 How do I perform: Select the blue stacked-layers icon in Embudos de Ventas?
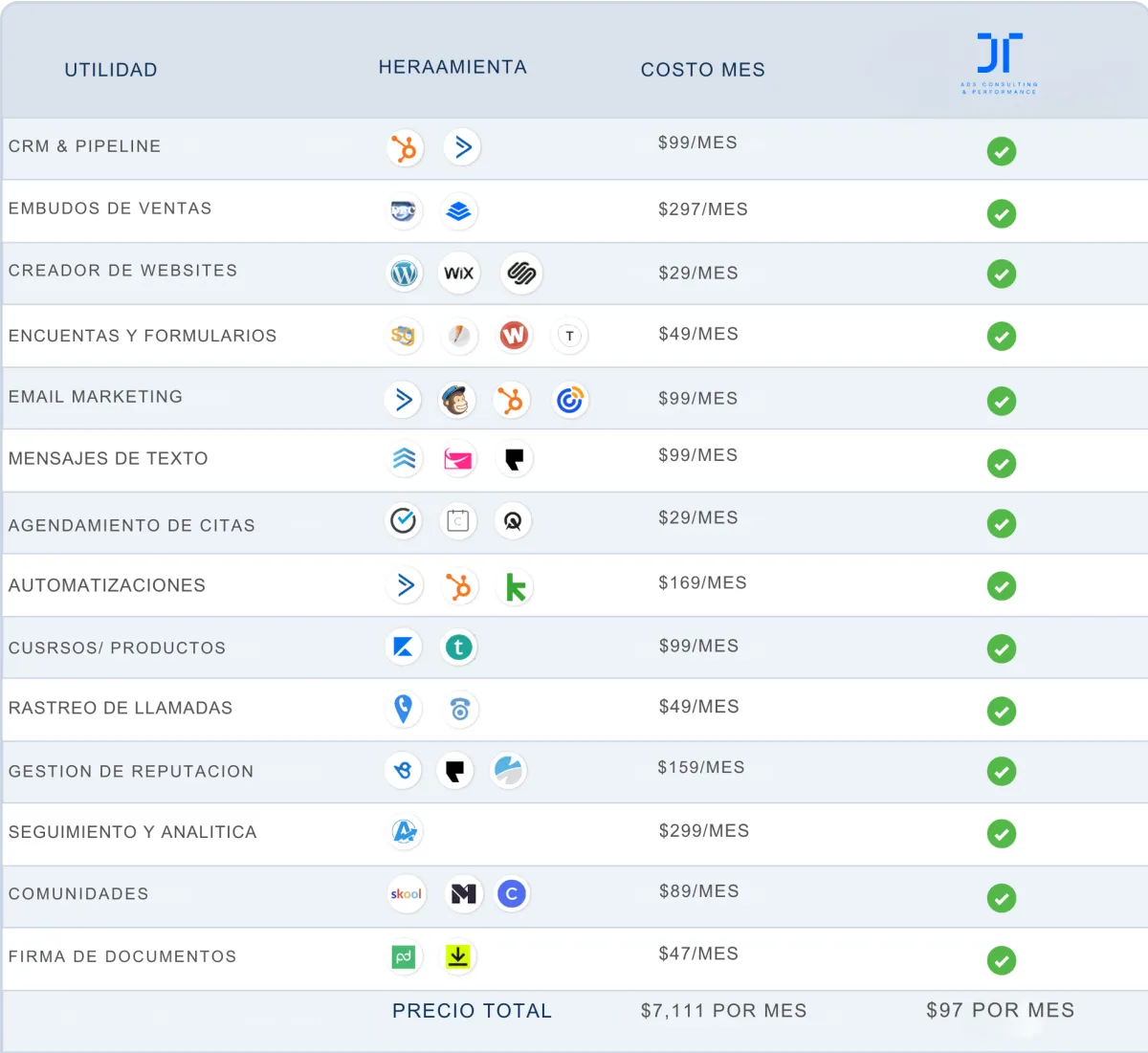459,211
